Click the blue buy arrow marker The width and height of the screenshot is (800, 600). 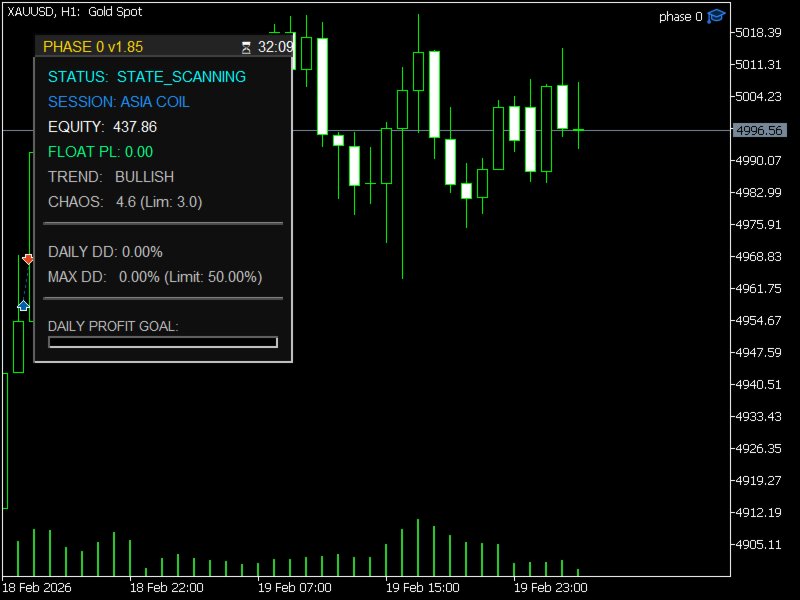click(x=23, y=306)
